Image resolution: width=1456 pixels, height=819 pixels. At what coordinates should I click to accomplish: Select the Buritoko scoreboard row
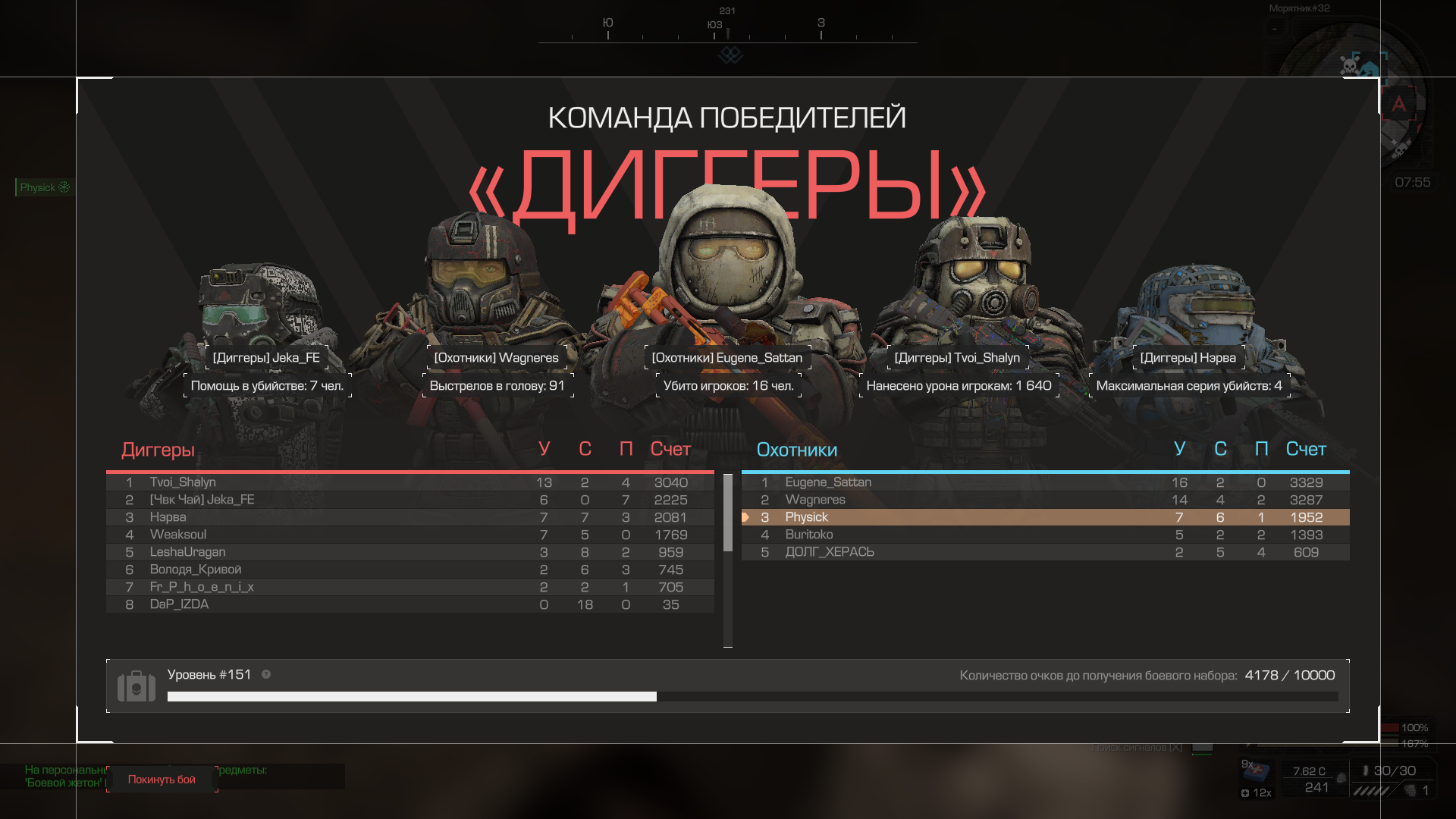pyautogui.click(x=1046, y=535)
